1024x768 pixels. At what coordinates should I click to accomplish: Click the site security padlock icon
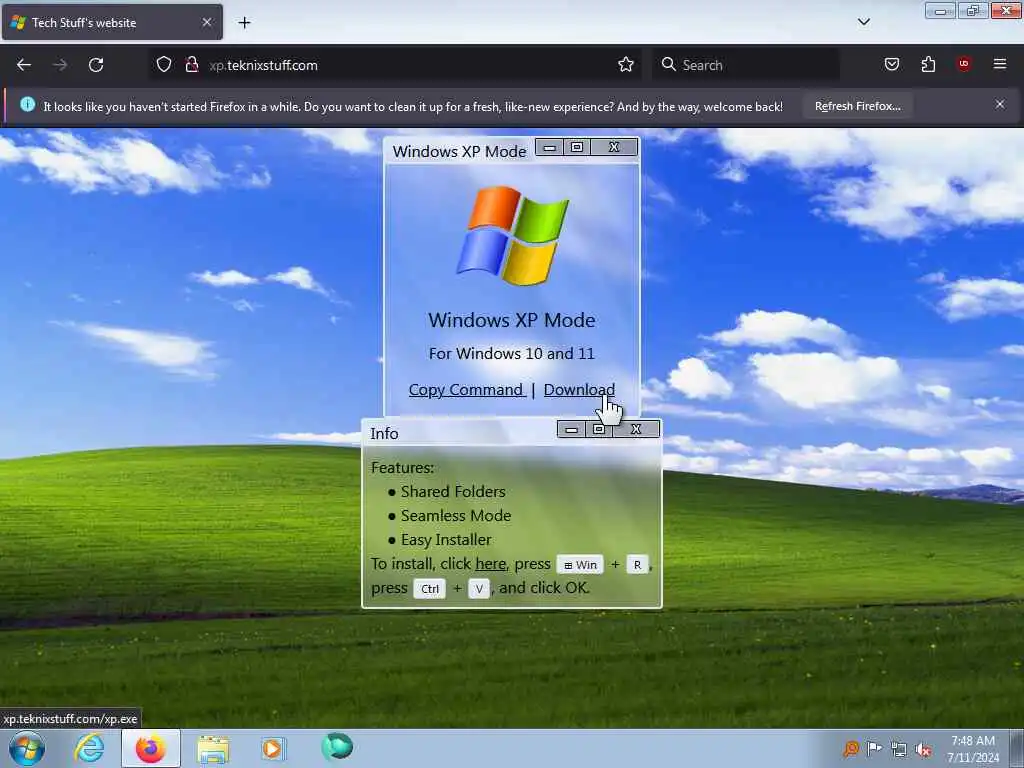click(x=191, y=64)
